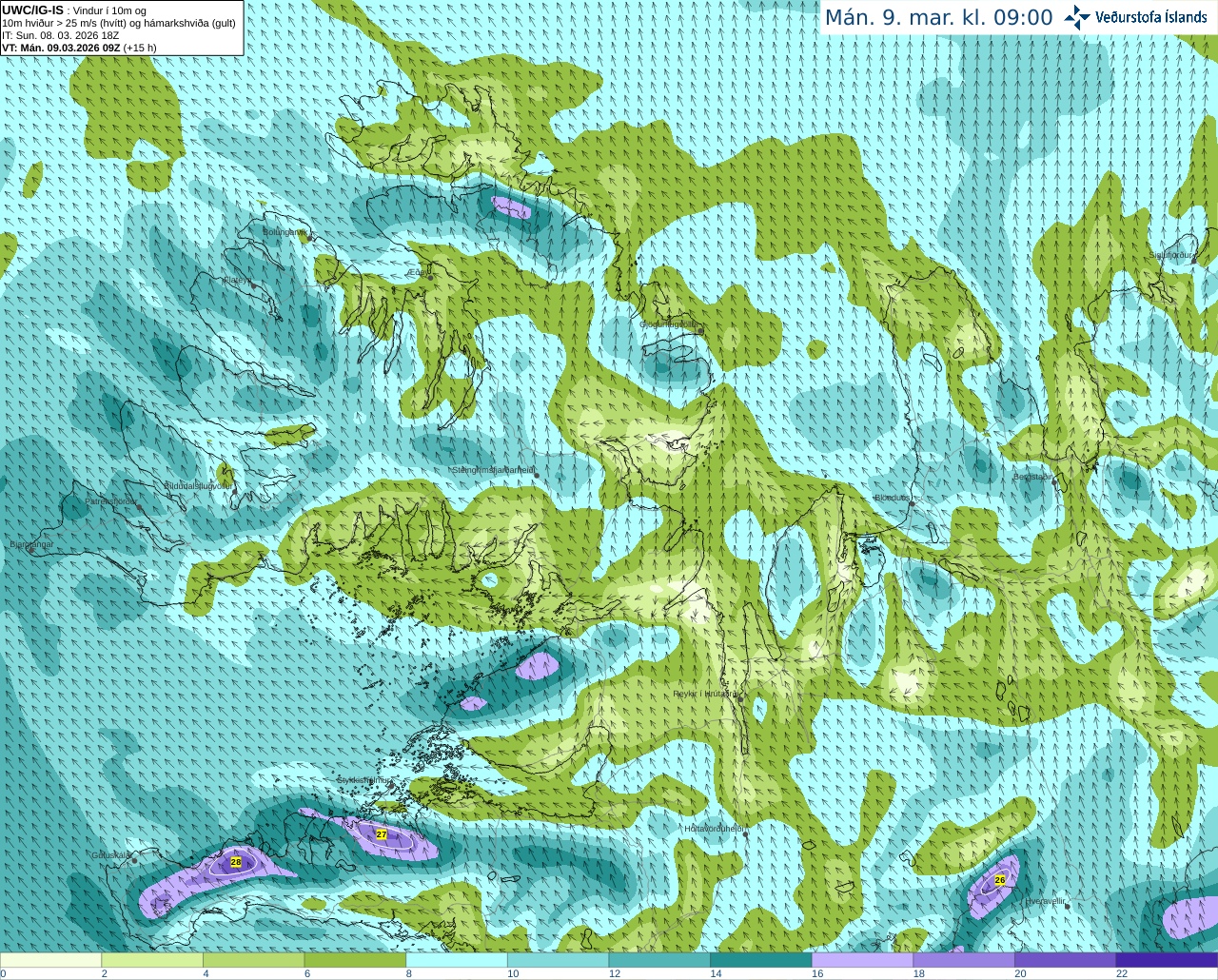
Task: Click the Bíldudalsflugvöllur place label
Action: pyautogui.click(x=198, y=485)
